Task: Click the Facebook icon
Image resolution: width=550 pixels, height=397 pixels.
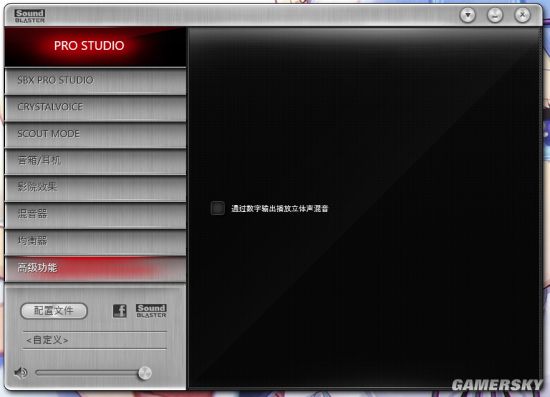Action: 120,311
